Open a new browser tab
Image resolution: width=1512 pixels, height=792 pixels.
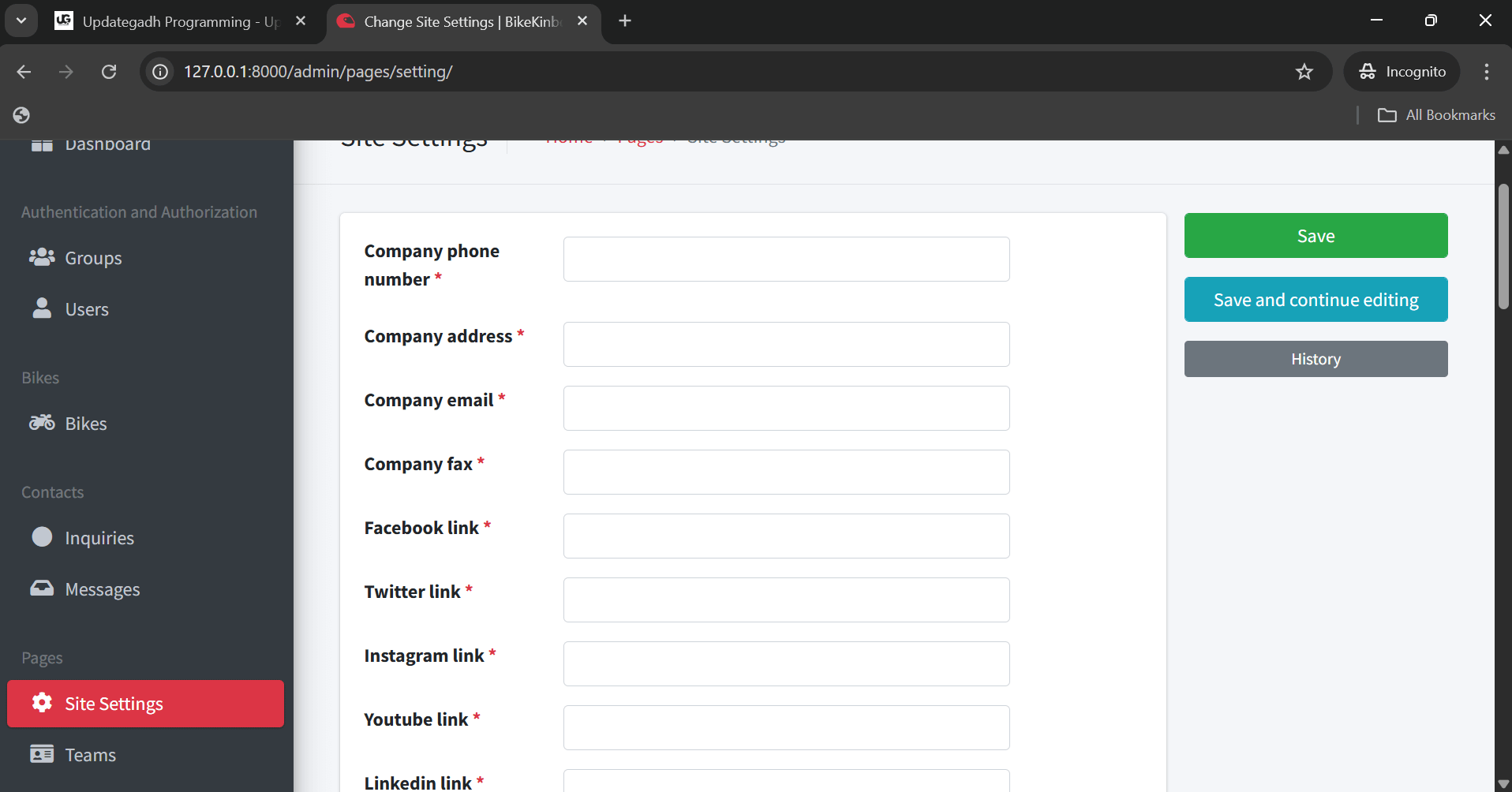click(625, 21)
